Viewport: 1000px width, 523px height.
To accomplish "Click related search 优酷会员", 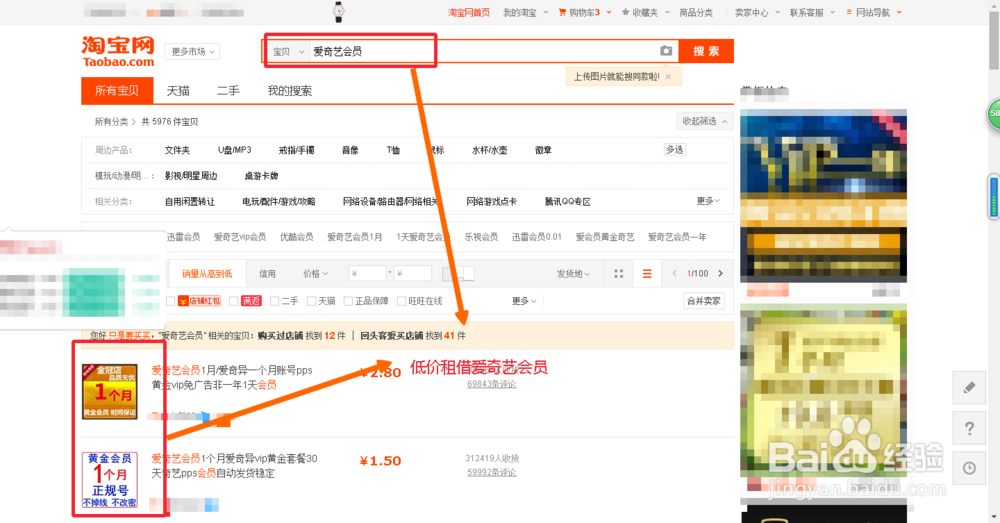I will point(297,237).
